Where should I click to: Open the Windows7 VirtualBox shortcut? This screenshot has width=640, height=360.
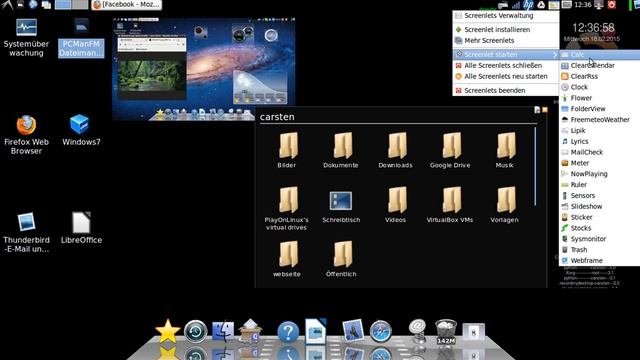[81, 131]
